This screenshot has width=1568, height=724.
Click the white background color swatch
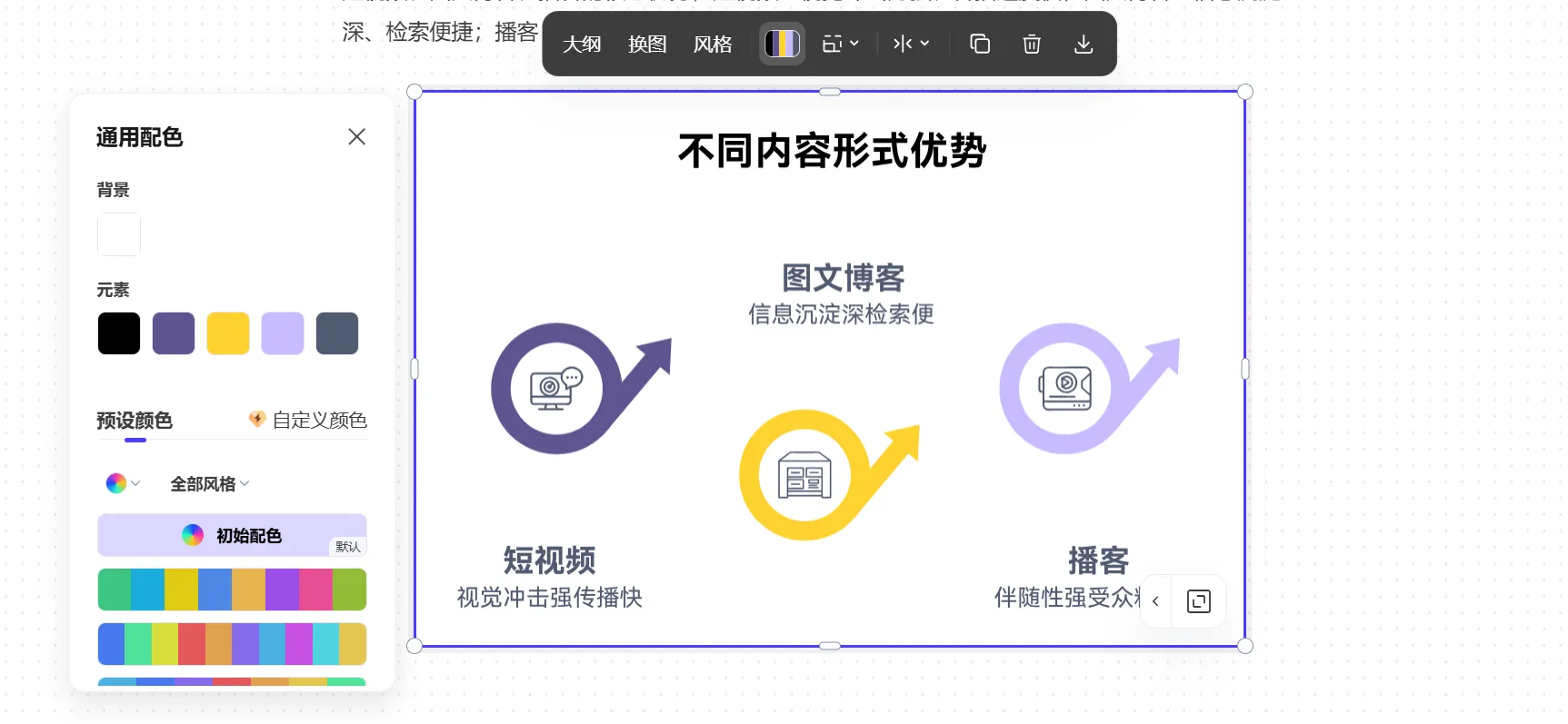pos(119,234)
